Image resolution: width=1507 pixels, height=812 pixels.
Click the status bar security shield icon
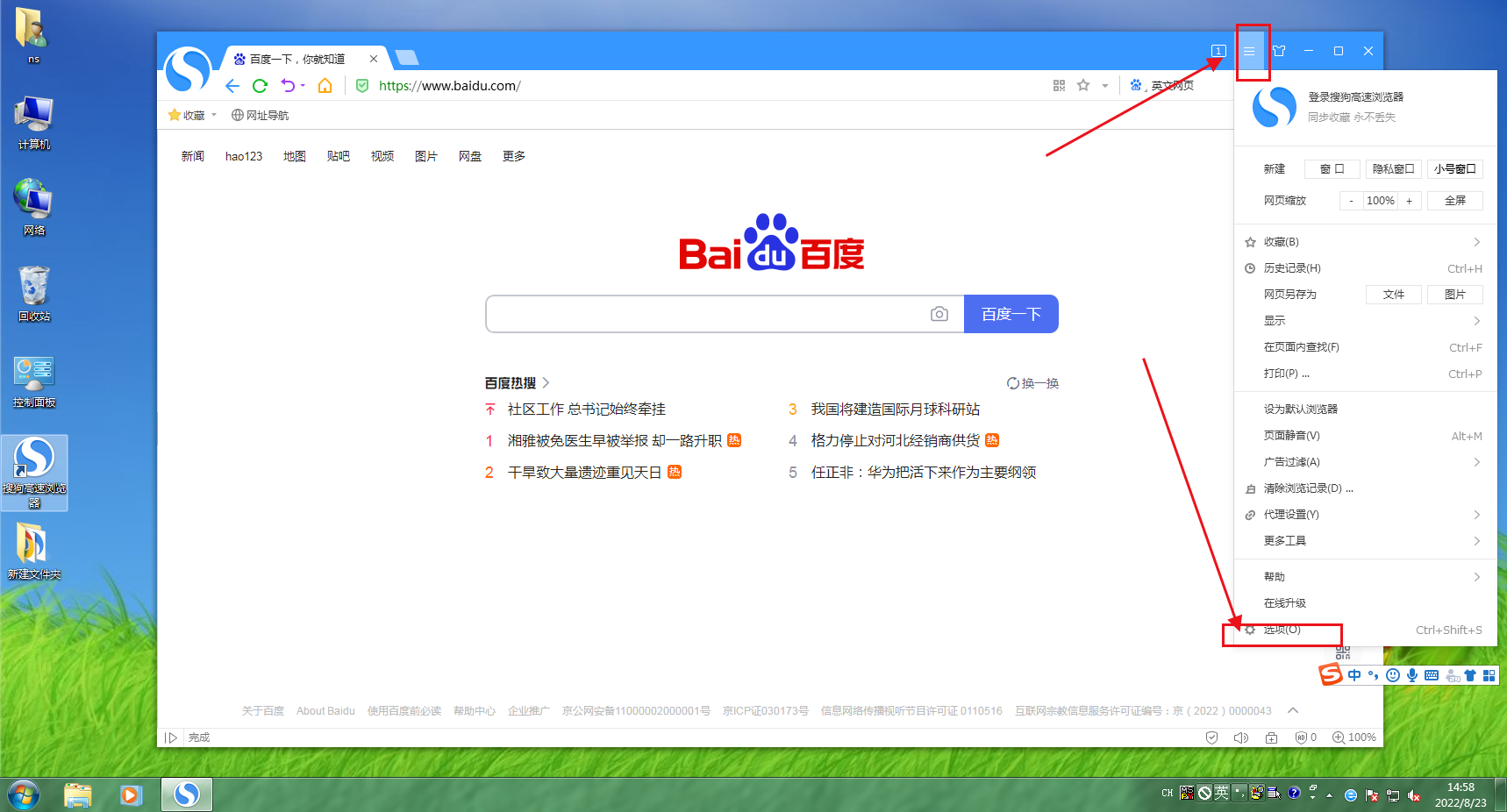point(1211,737)
